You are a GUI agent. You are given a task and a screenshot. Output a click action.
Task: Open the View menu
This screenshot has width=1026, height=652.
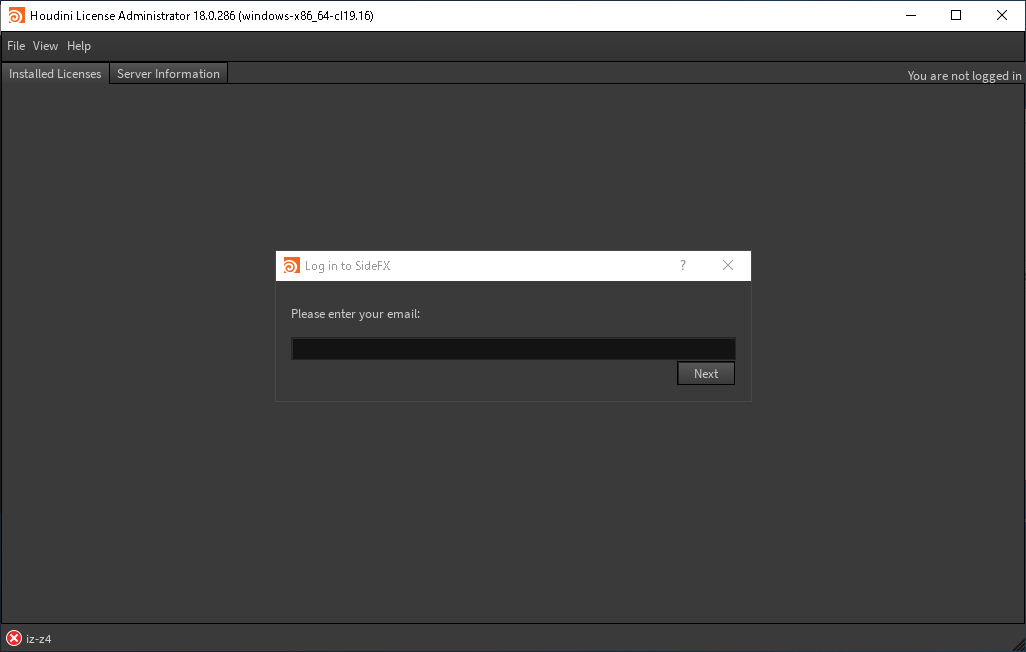click(x=45, y=46)
